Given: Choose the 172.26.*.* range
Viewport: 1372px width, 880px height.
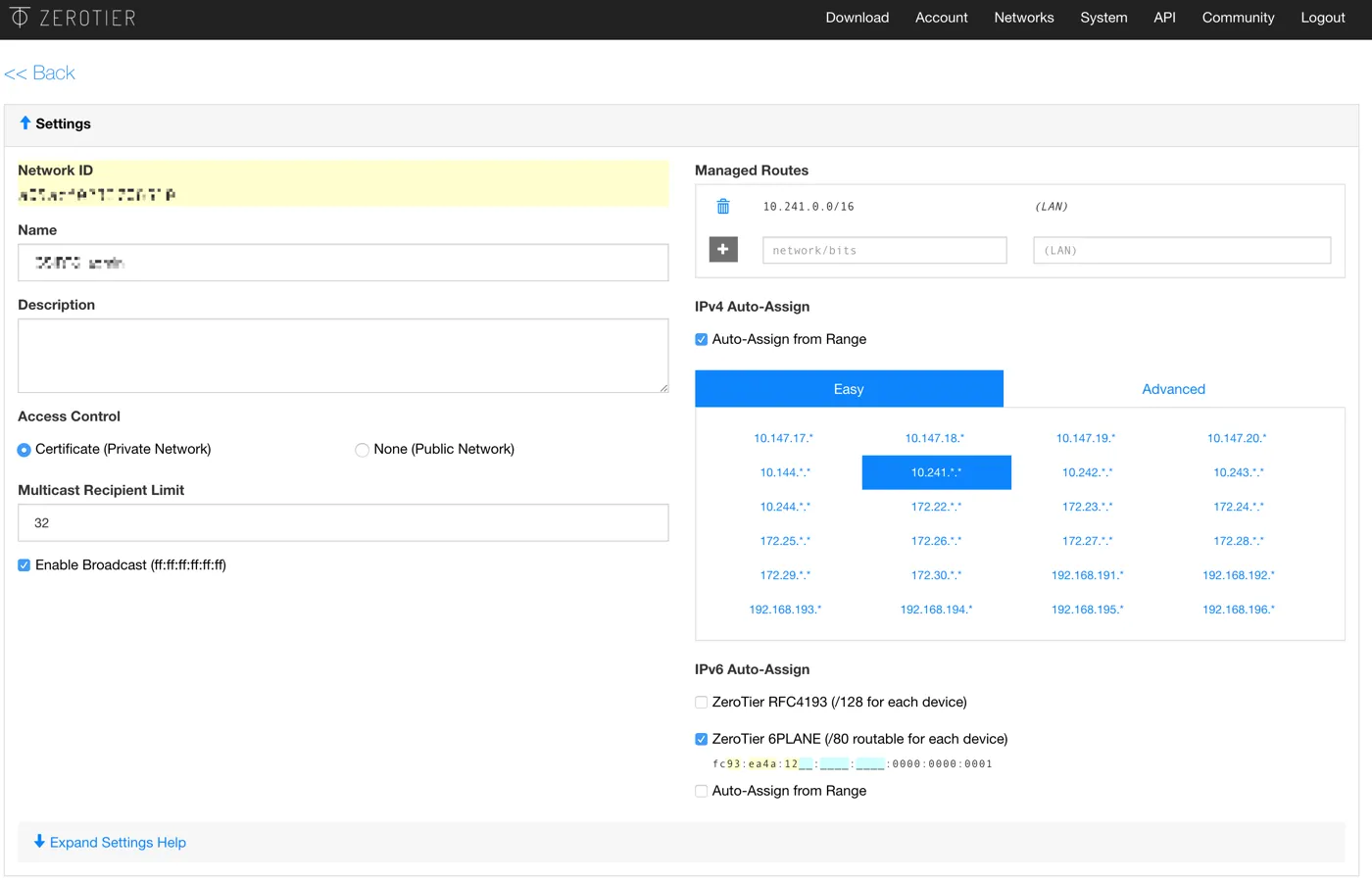Looking at the screenshot, I should point(936,541).
